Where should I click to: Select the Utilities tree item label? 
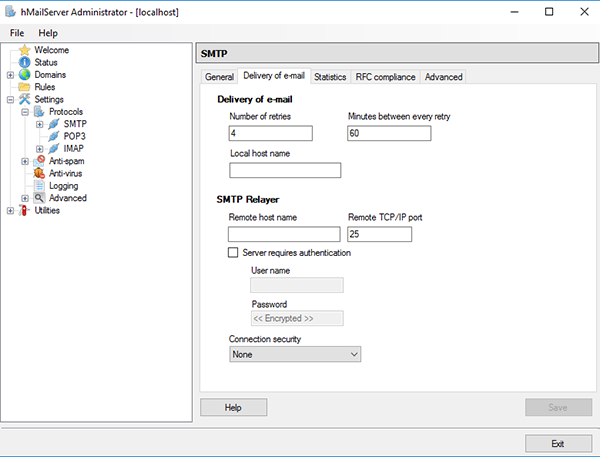[x=47, y=211]
